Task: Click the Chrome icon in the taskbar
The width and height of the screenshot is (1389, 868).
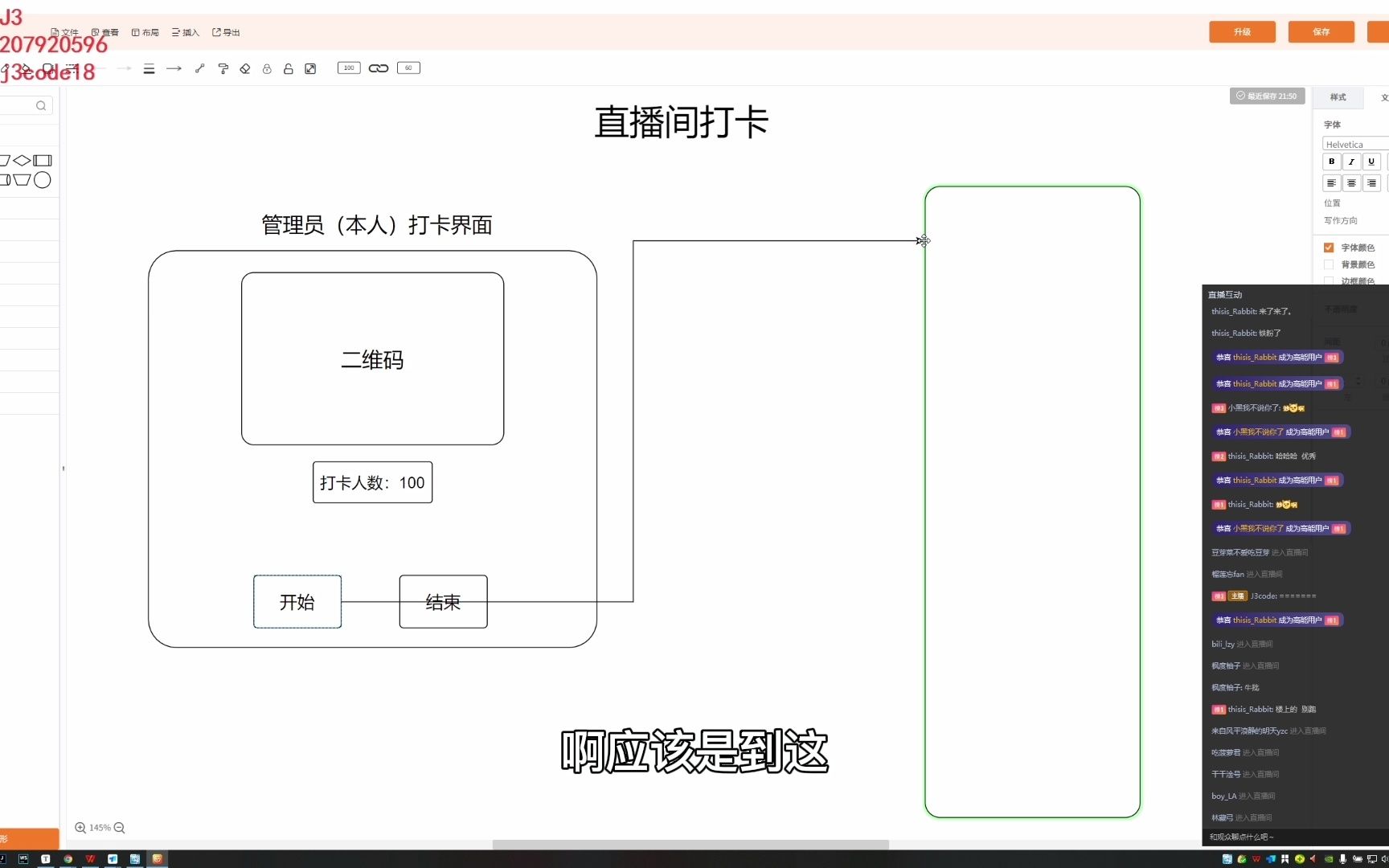Action: (x=68, y=859)
